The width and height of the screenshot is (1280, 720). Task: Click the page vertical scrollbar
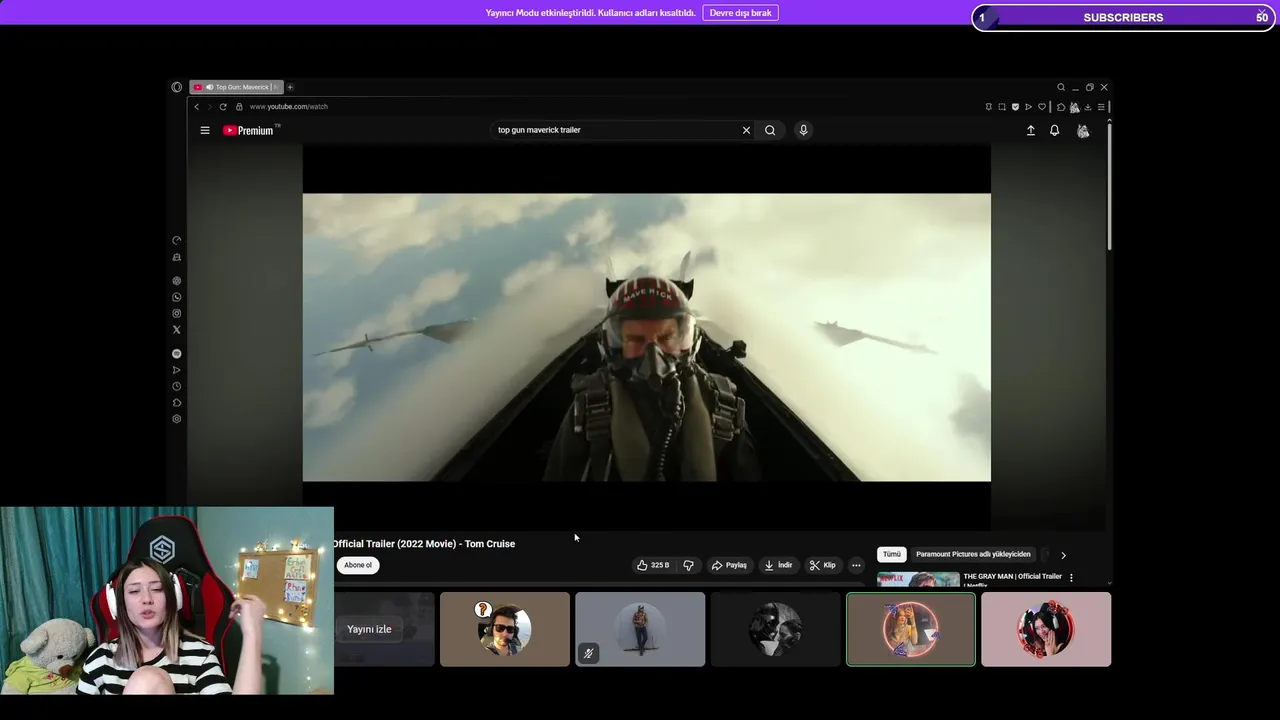pos(1109,185)
